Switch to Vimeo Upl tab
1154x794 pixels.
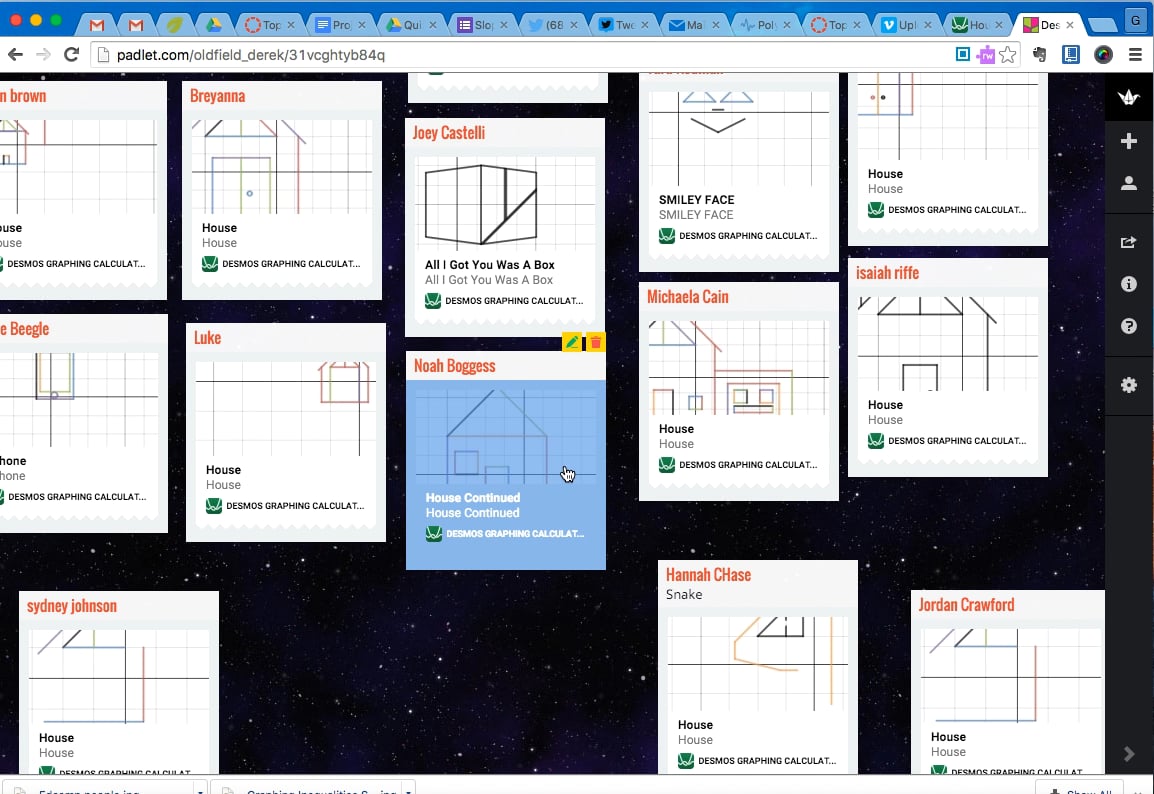(907, 25)
